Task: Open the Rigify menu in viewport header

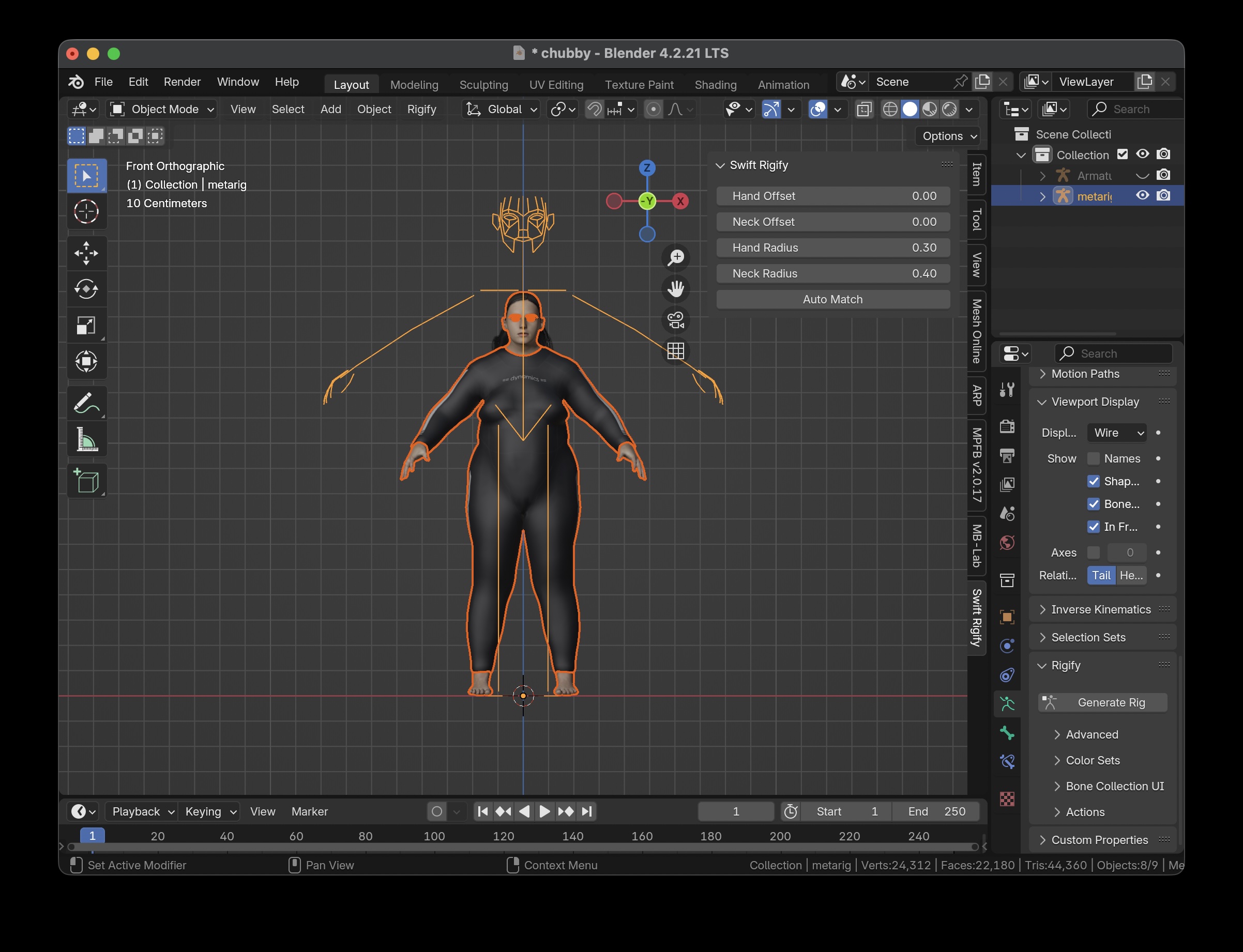Action: coord(422,110)
